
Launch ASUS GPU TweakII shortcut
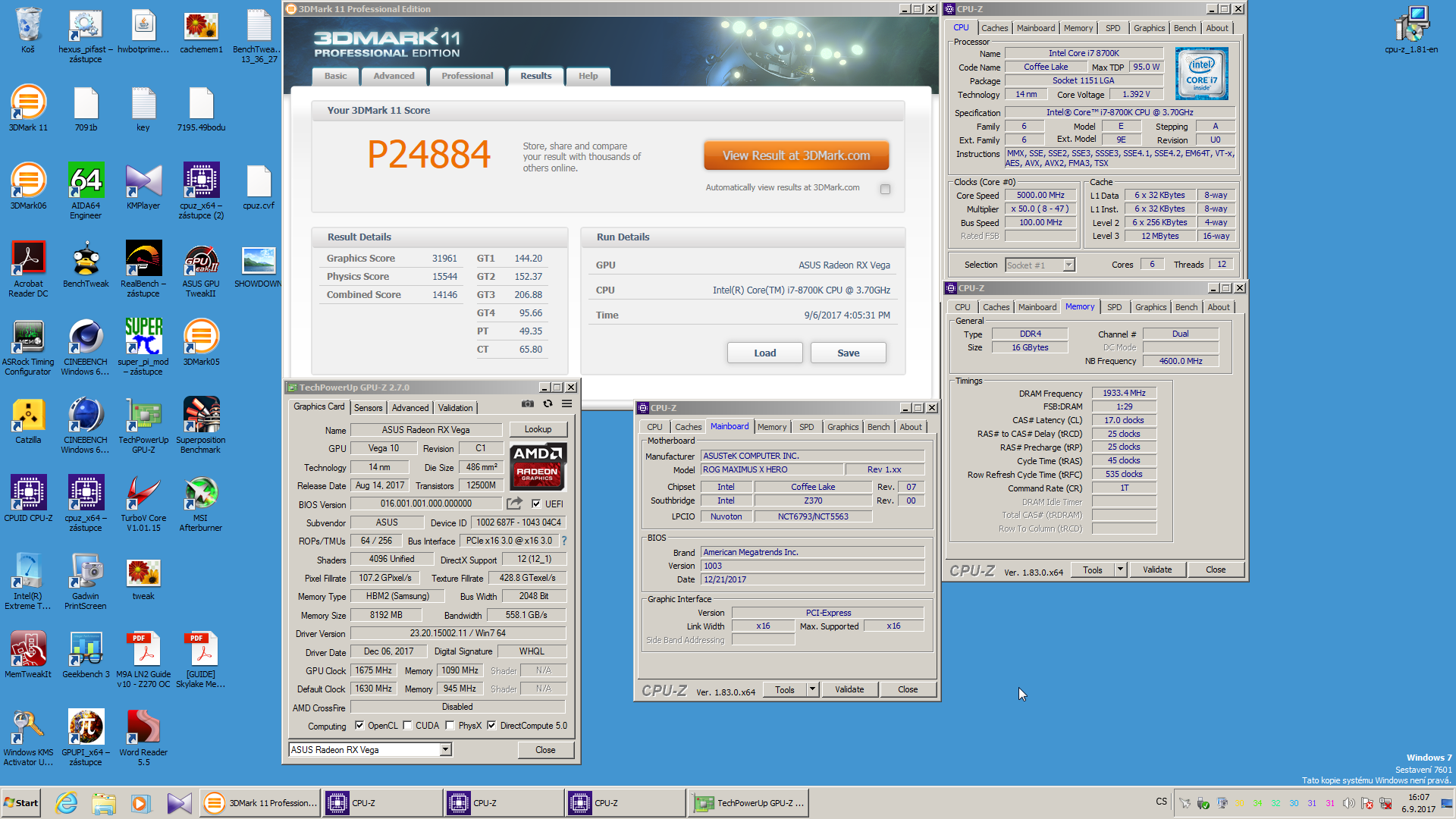(201, 269)
